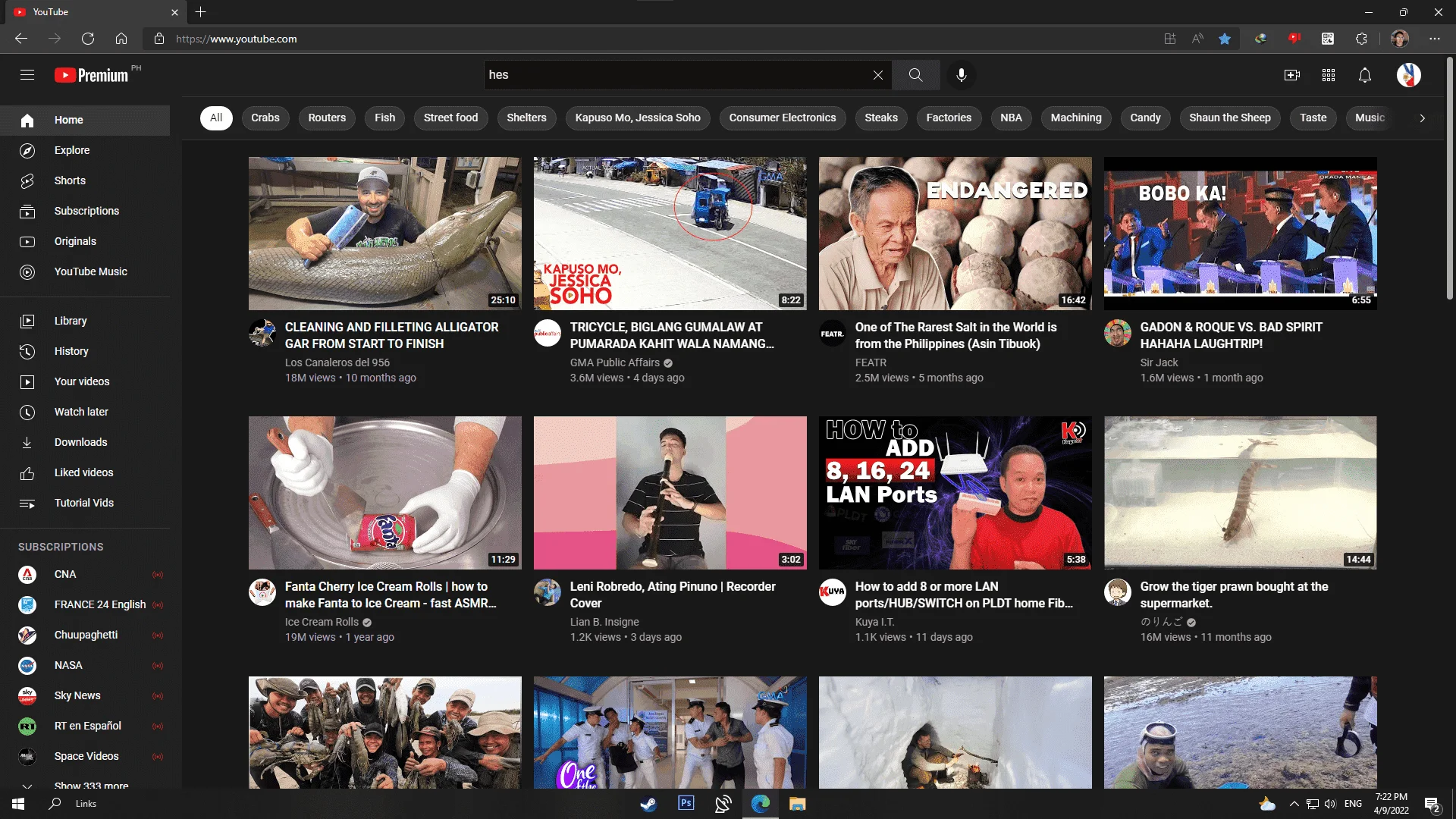Open the Los Canaleros del 956 channel avatar
Screen dimensions: 1456x819
pyautogui.click(x=262, y=333)
